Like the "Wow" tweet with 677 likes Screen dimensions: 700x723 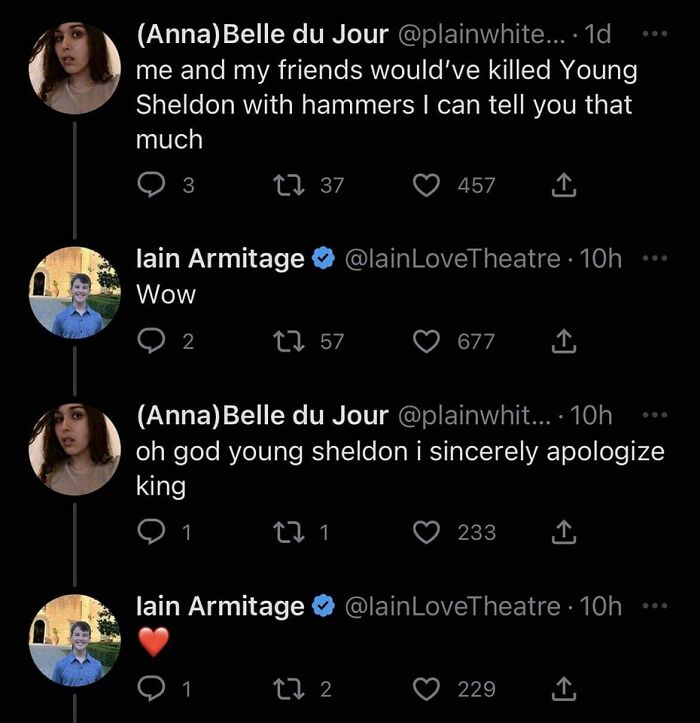429,341
